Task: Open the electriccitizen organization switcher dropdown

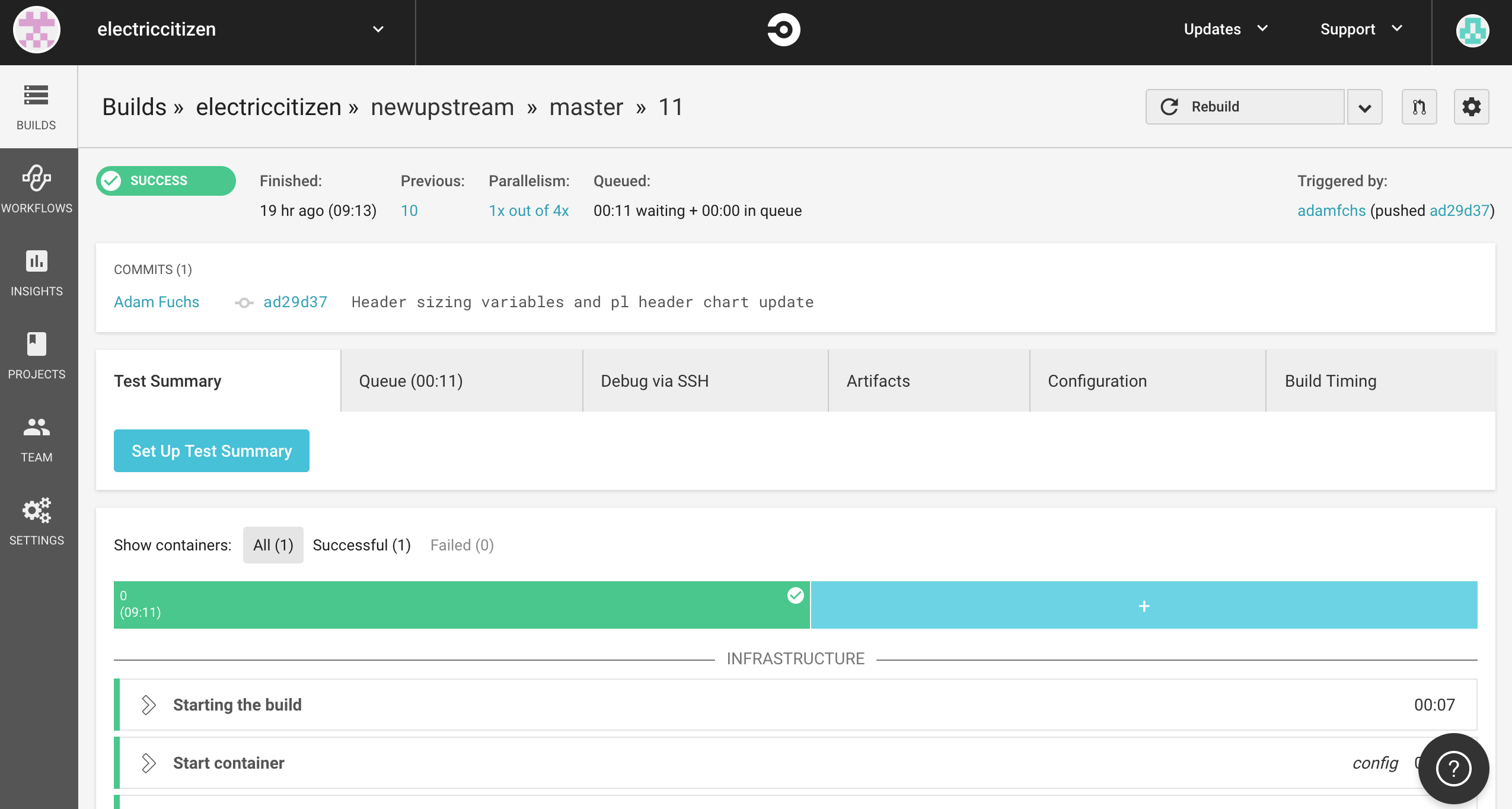Action: (378, 29)
